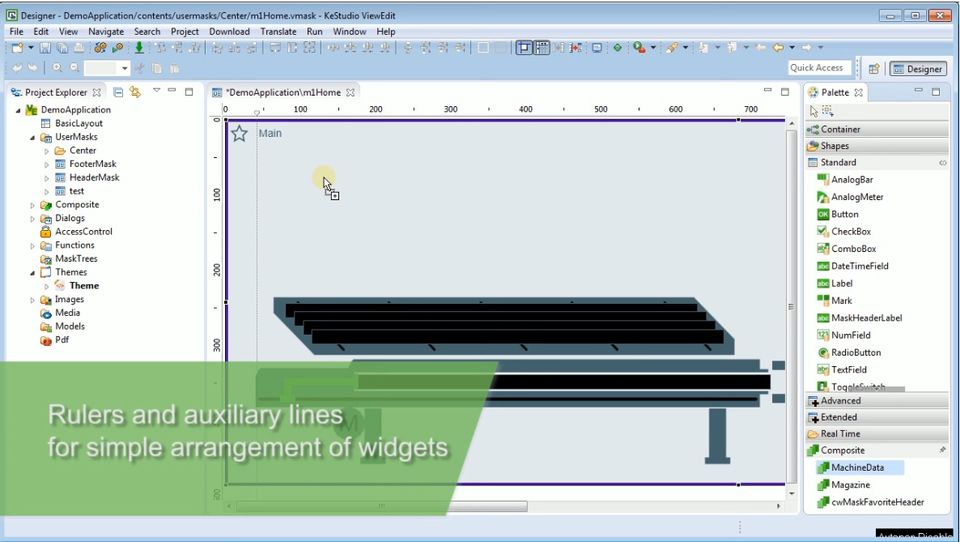Click the star icon on the Main canvas
The height and width of the screenshot is (542, 960).
[x=239, y=134]
